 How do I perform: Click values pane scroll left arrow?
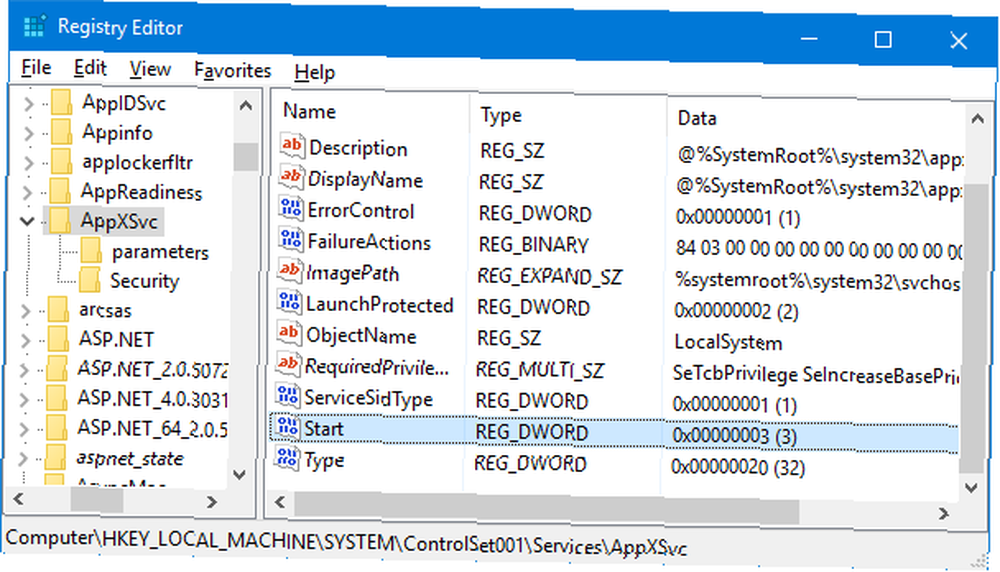click(x=279, y=502)
